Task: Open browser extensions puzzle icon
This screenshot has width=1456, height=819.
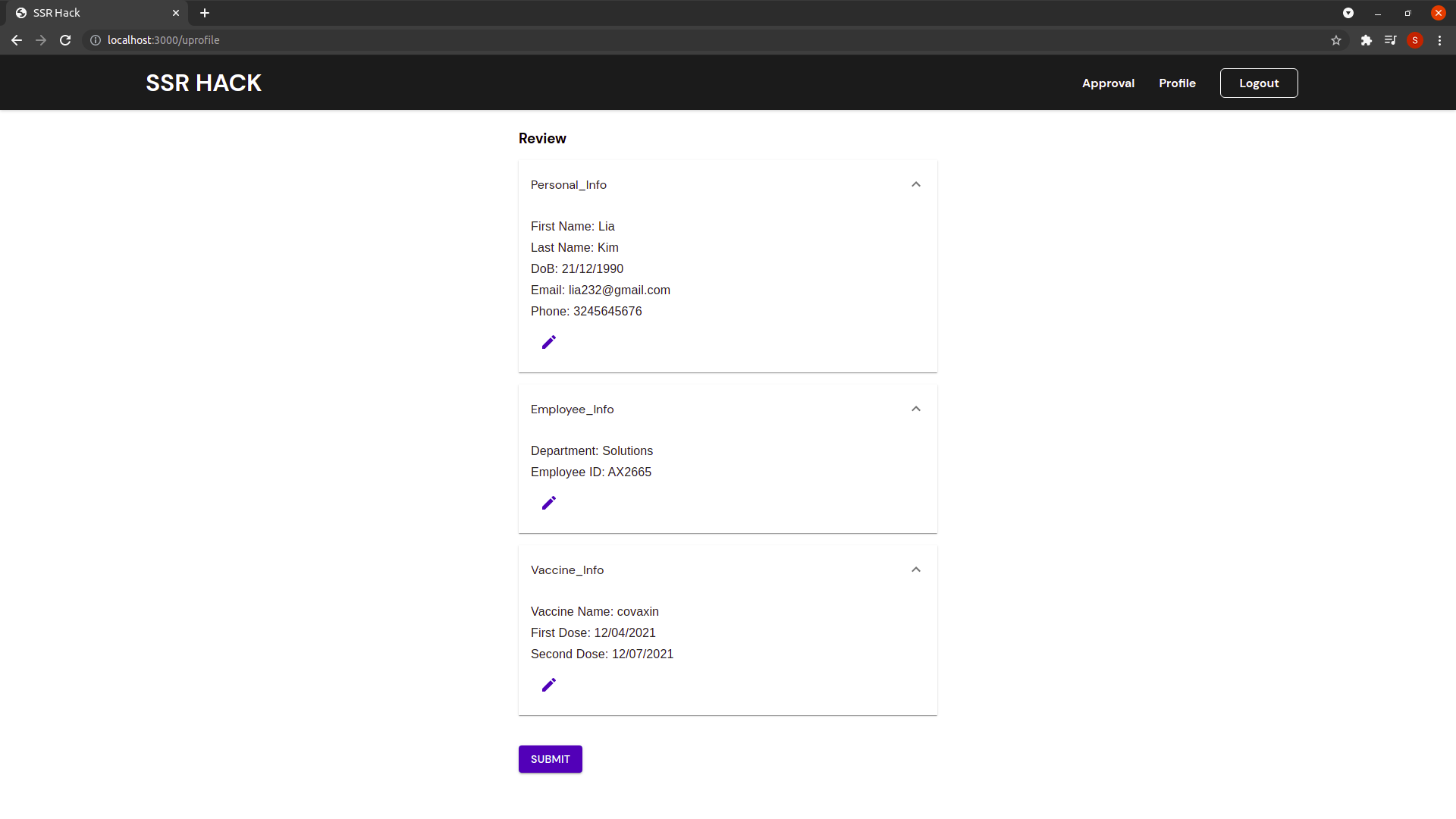Action: (x=1366, y=40)
